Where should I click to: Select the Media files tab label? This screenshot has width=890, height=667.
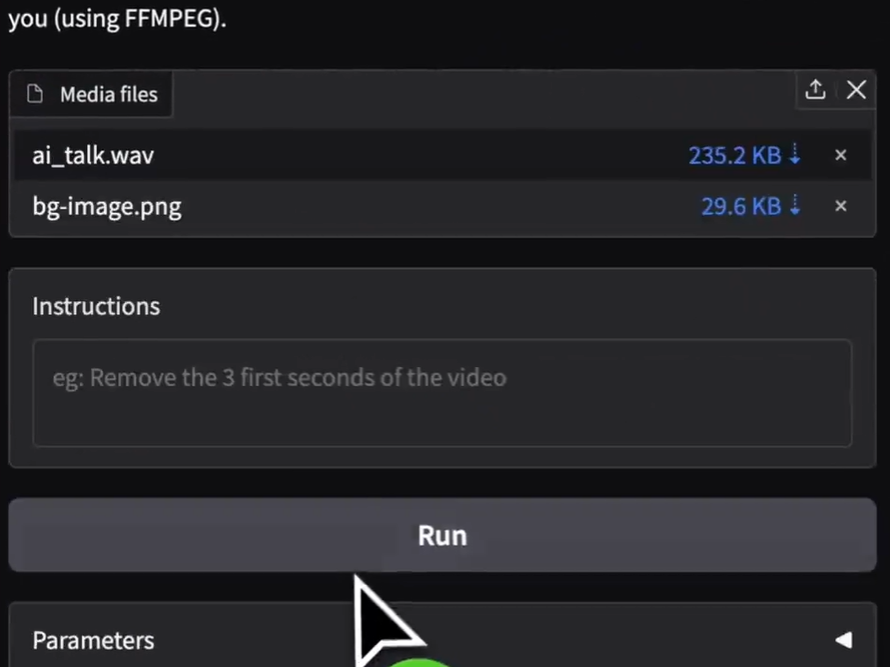coord(108,95)
